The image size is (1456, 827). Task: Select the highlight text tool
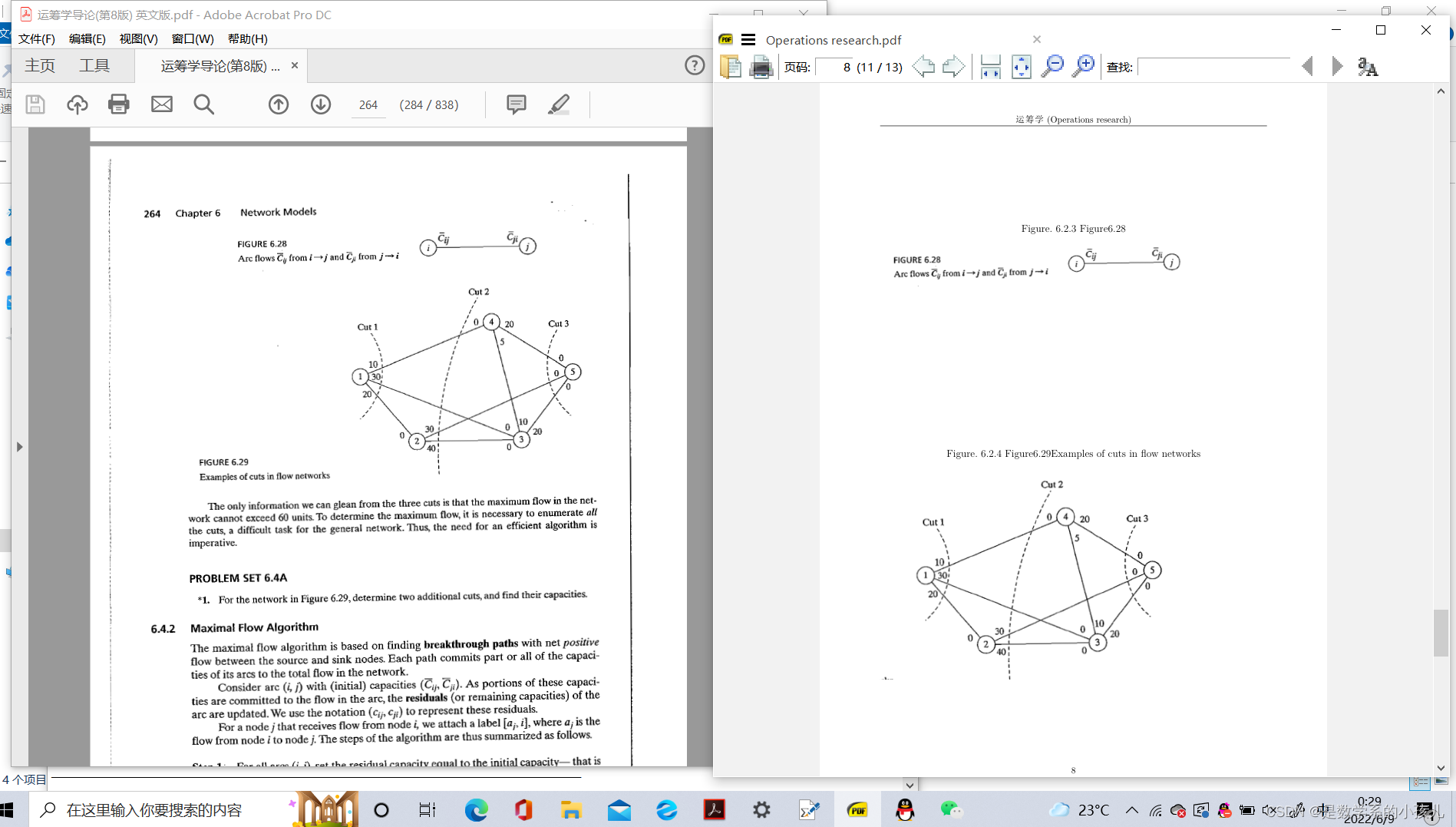pyautogui.click(x=559, y=104)
